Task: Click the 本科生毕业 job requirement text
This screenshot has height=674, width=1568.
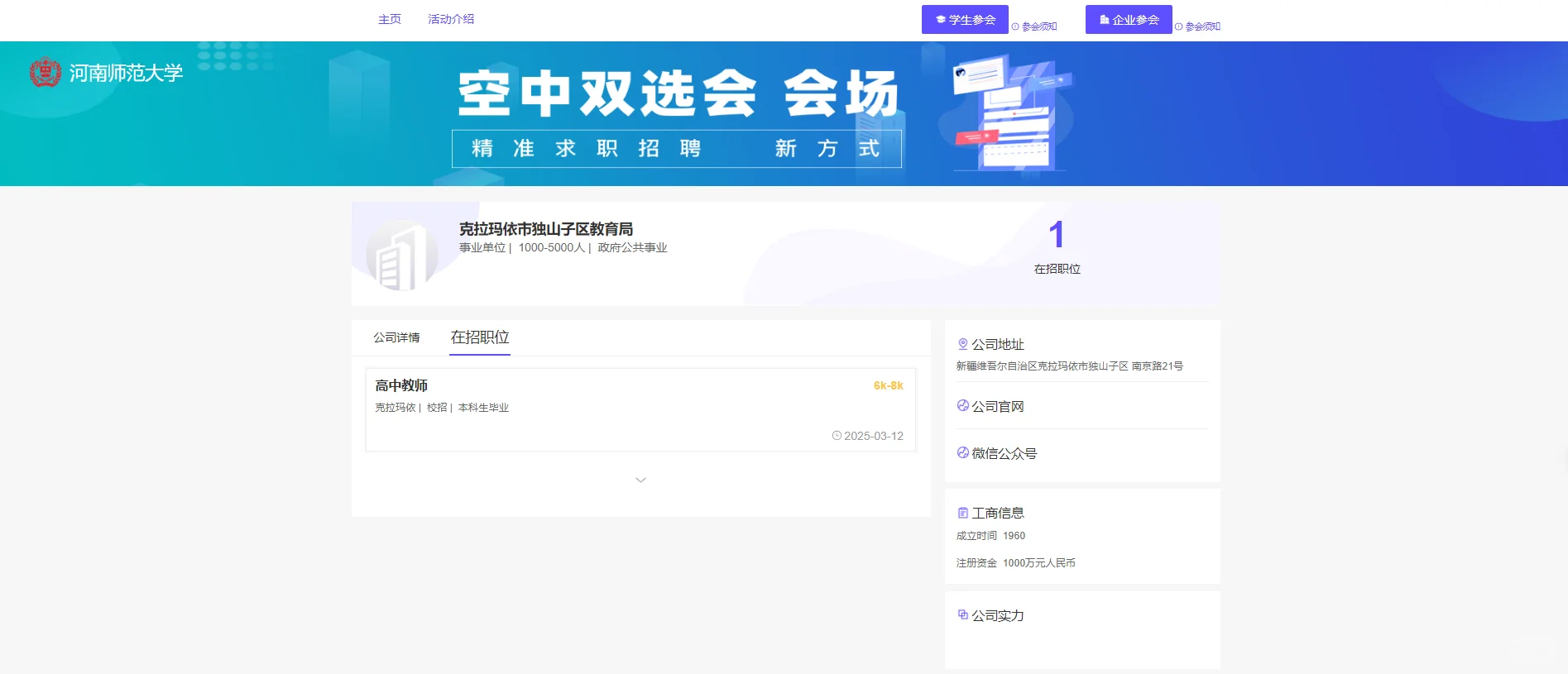Action: [483, 408]
